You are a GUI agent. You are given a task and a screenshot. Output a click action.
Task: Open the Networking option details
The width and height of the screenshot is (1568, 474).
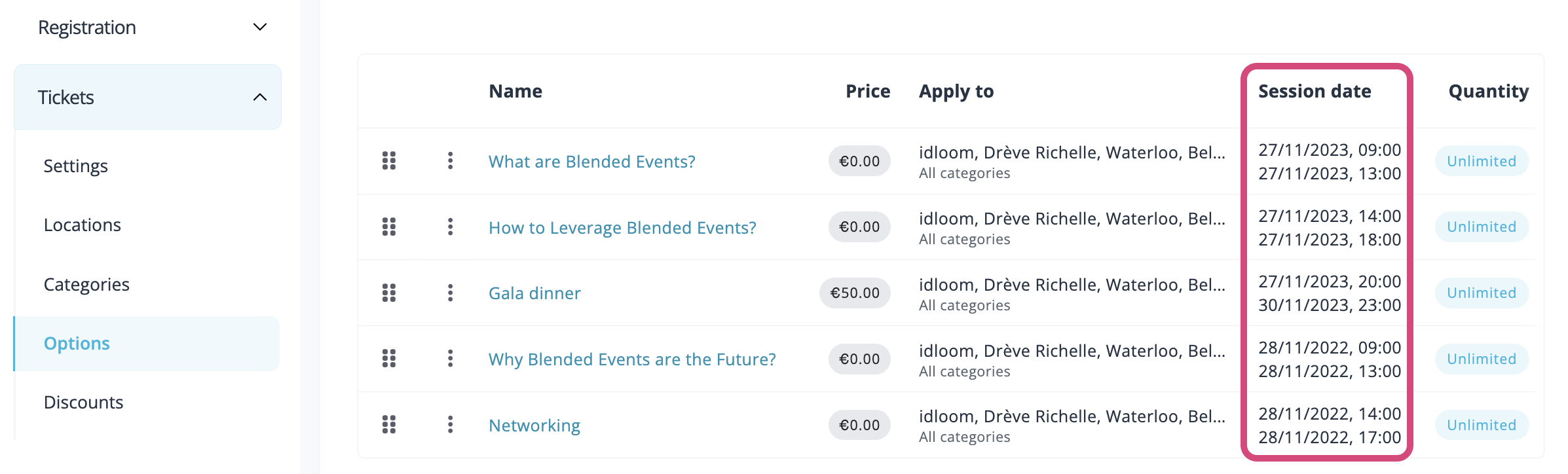534,424
